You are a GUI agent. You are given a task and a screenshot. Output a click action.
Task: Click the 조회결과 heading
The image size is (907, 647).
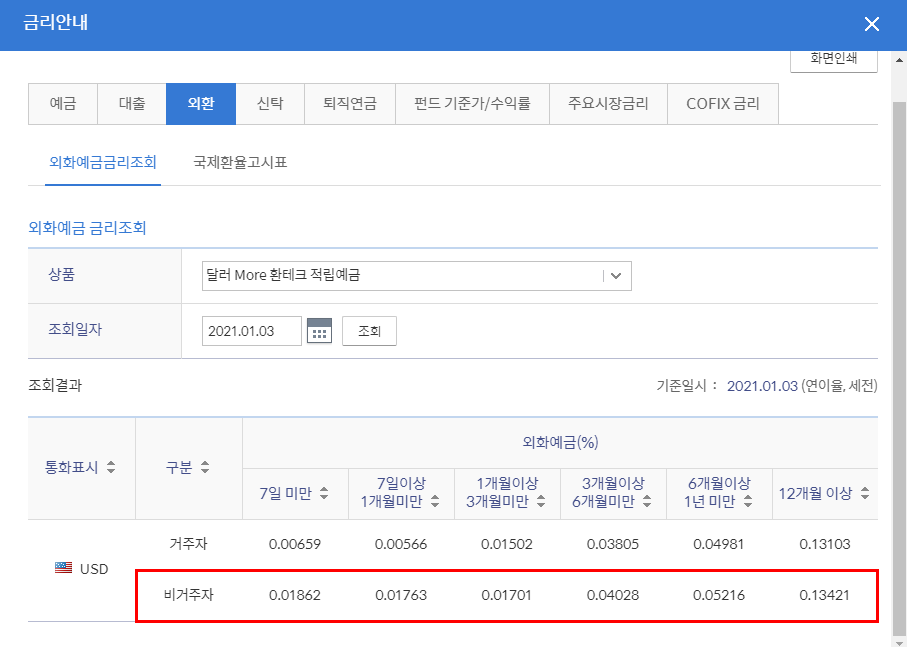[x=55, y=386]
